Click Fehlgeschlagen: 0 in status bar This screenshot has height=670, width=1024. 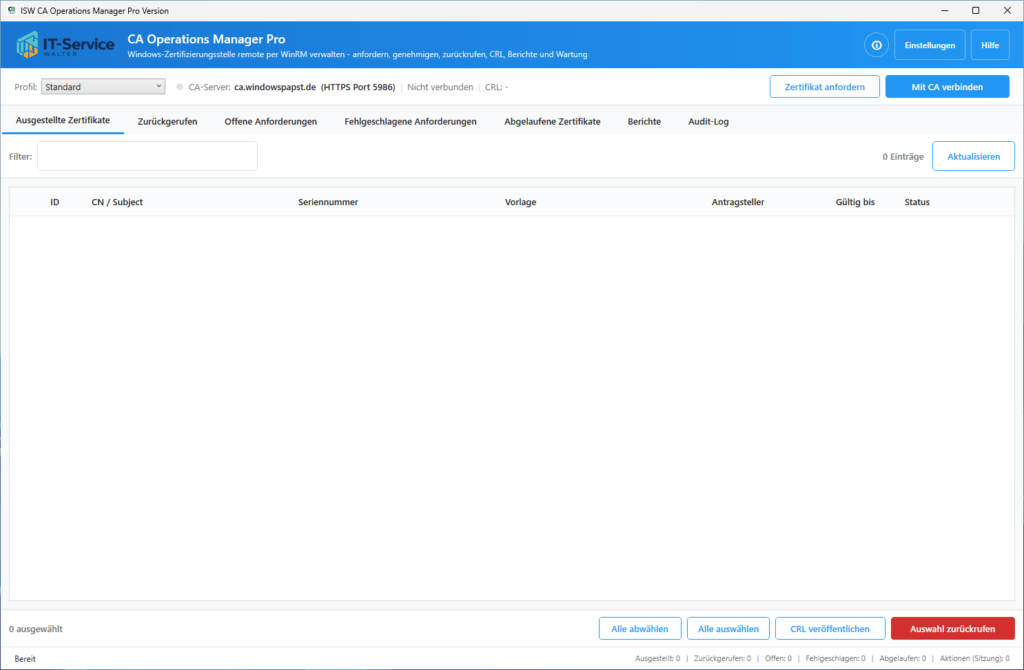click(835, 658)
